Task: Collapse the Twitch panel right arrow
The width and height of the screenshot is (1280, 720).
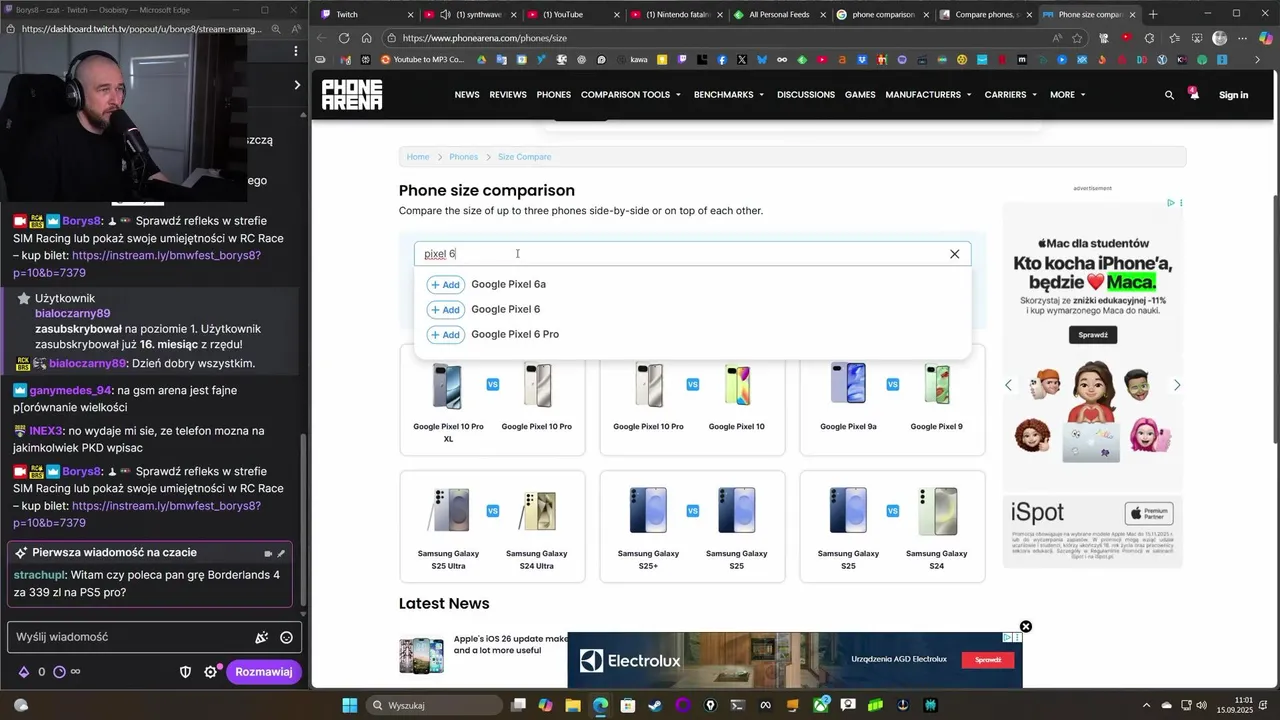Action: [296, 85]
